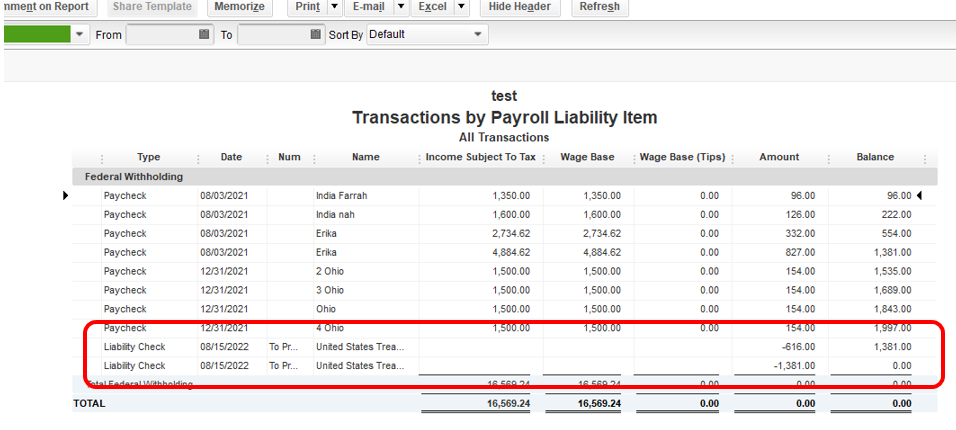Viewport: 956px width, 430px height.
Task: Click the All Transactions subtitle
Action: (x=504, y=137)
